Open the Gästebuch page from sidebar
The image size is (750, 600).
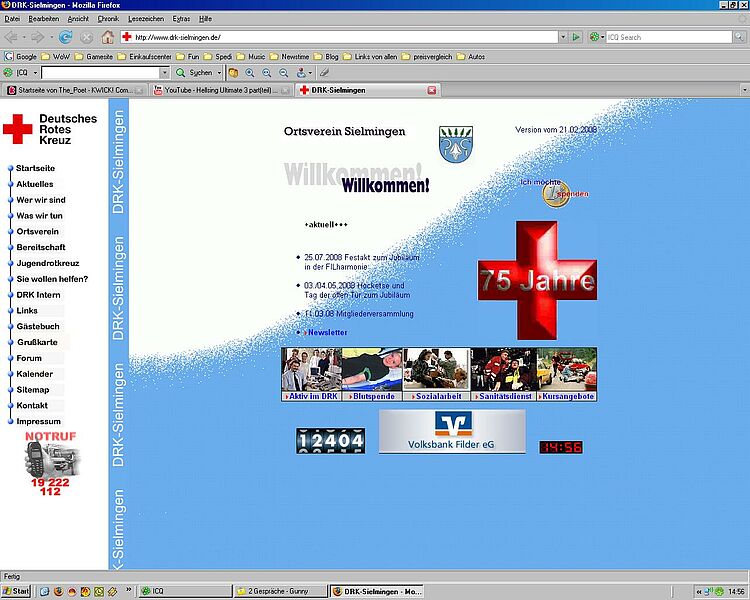[38, 326]
